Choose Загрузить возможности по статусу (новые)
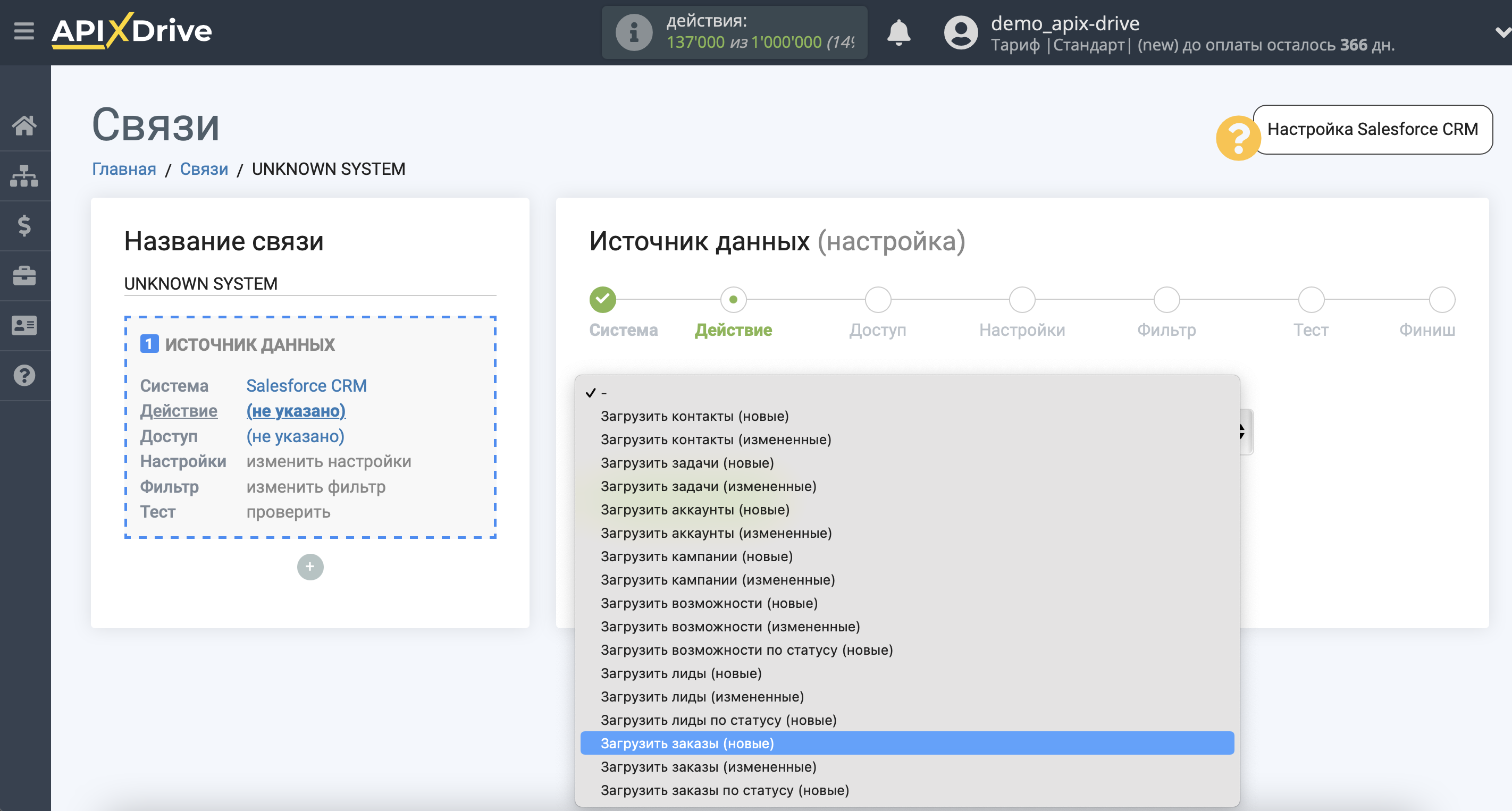This screenshot has width=1512, height=811. pyautogui.click(x=907, y=650)
